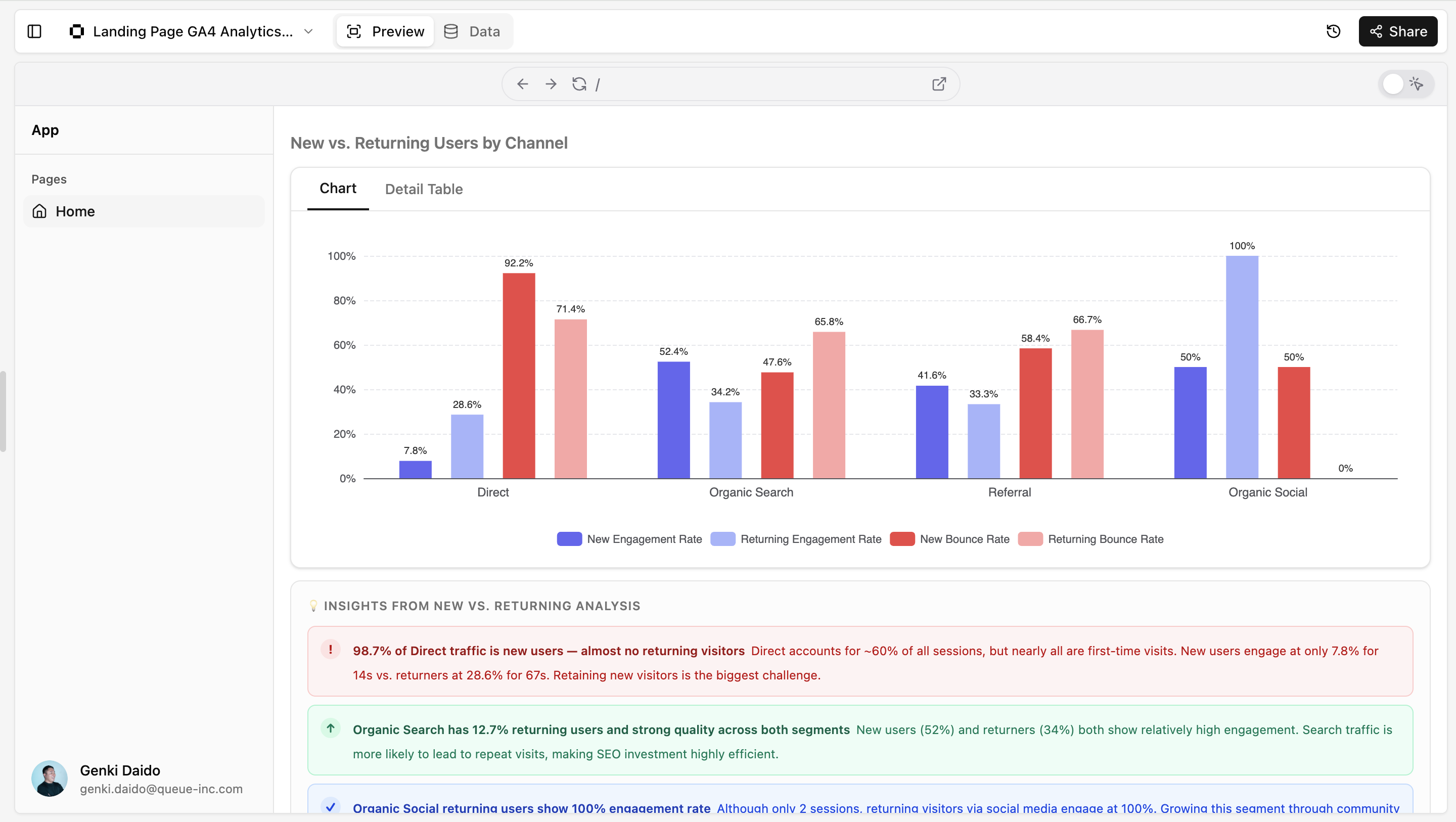Click the Preview mode button

(385, 32)
